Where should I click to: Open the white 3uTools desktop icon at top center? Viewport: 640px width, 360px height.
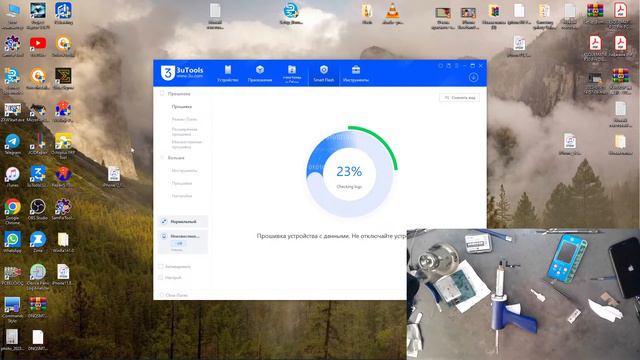[x=291, y=13]
